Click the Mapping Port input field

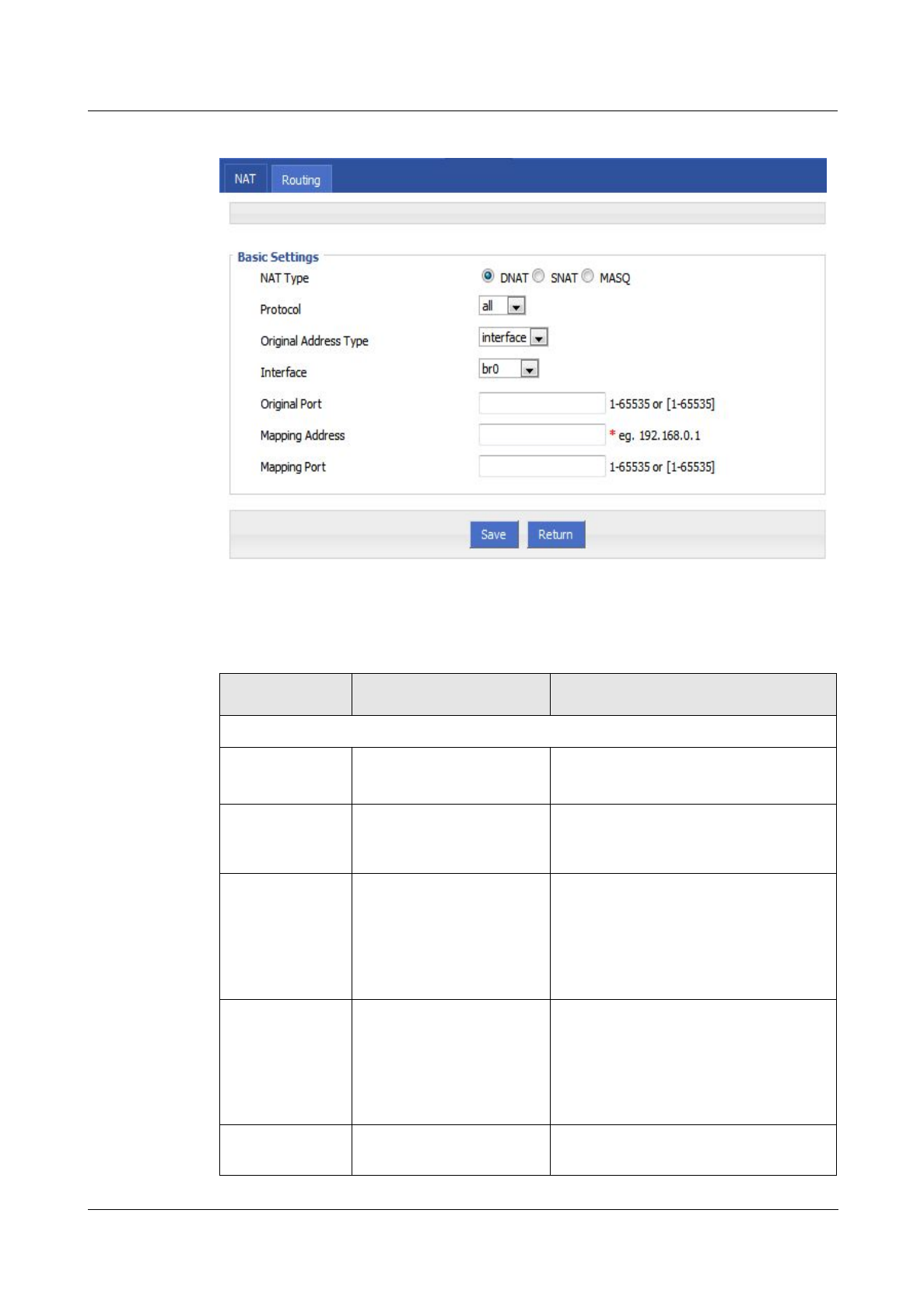[x=541, y=466]
